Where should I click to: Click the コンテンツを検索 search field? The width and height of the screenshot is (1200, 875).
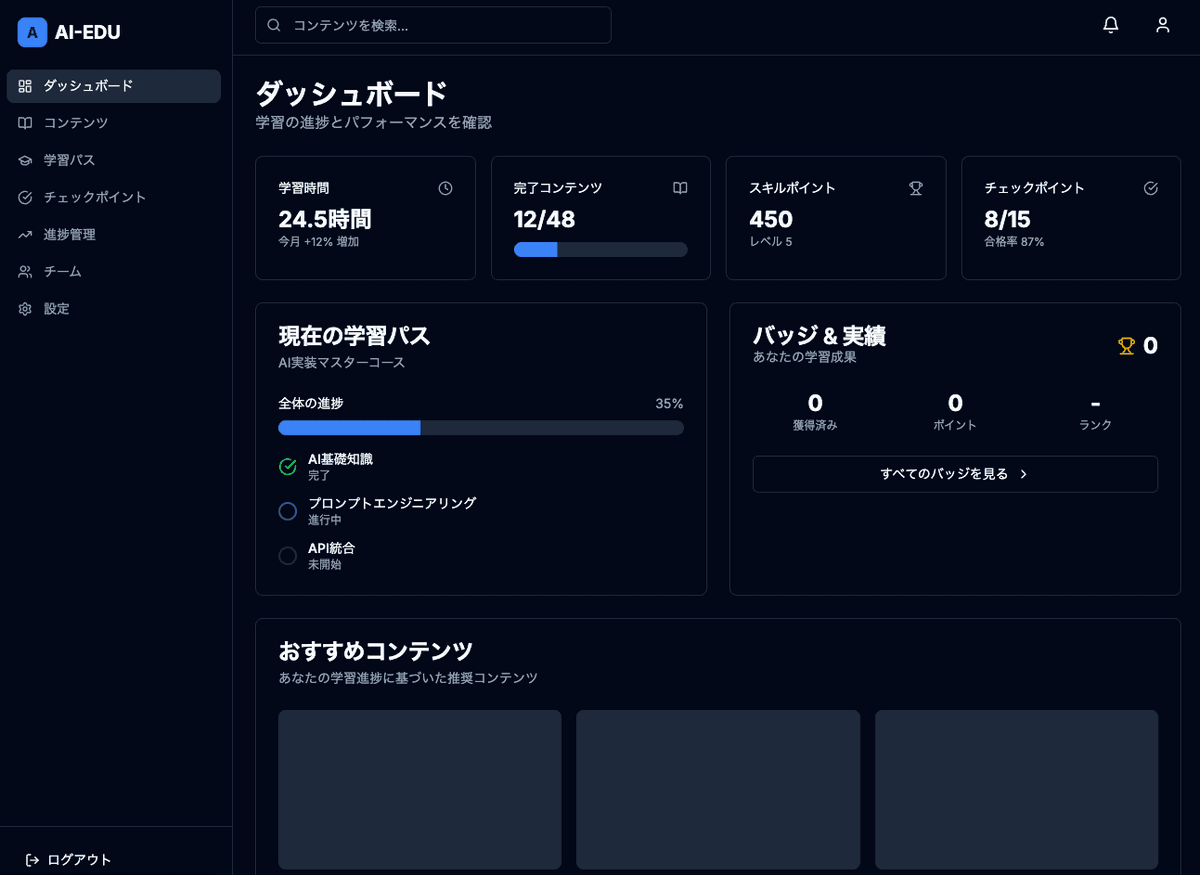click(432, 25)
